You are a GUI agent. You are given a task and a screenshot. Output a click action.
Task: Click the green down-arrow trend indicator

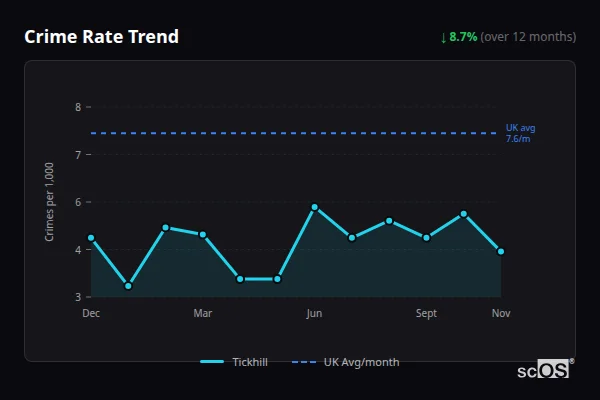(x=443, y=38)
